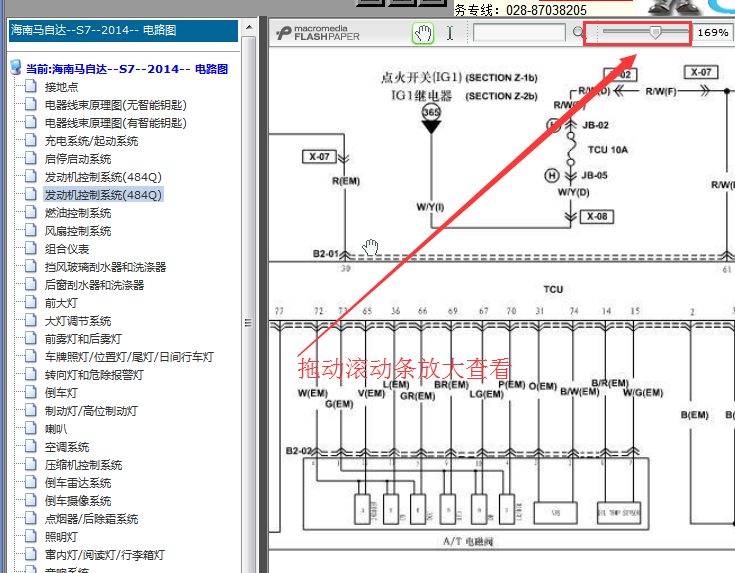The height and width of the screenshot is (573, 735).
Task: Click the document icon beside 倒车灯
Action: click(x=31, y=392)
